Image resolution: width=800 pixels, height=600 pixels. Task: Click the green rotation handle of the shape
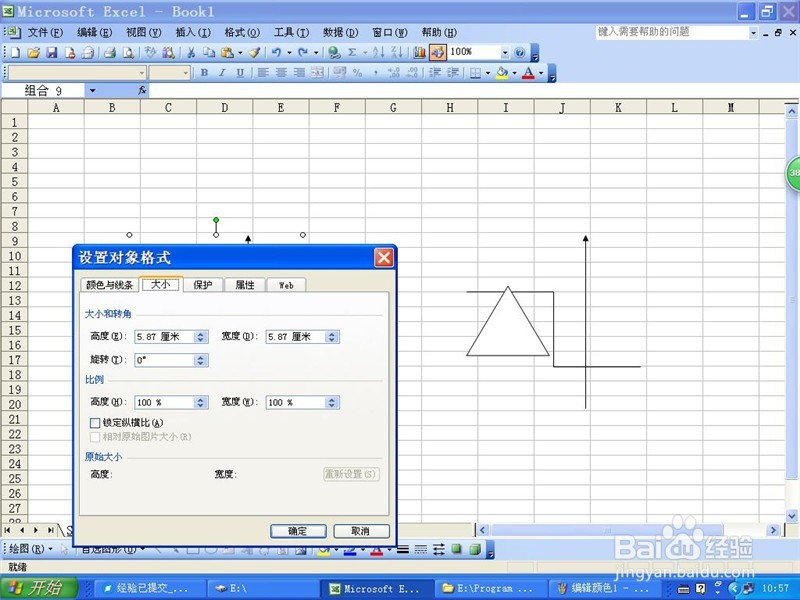216,220
